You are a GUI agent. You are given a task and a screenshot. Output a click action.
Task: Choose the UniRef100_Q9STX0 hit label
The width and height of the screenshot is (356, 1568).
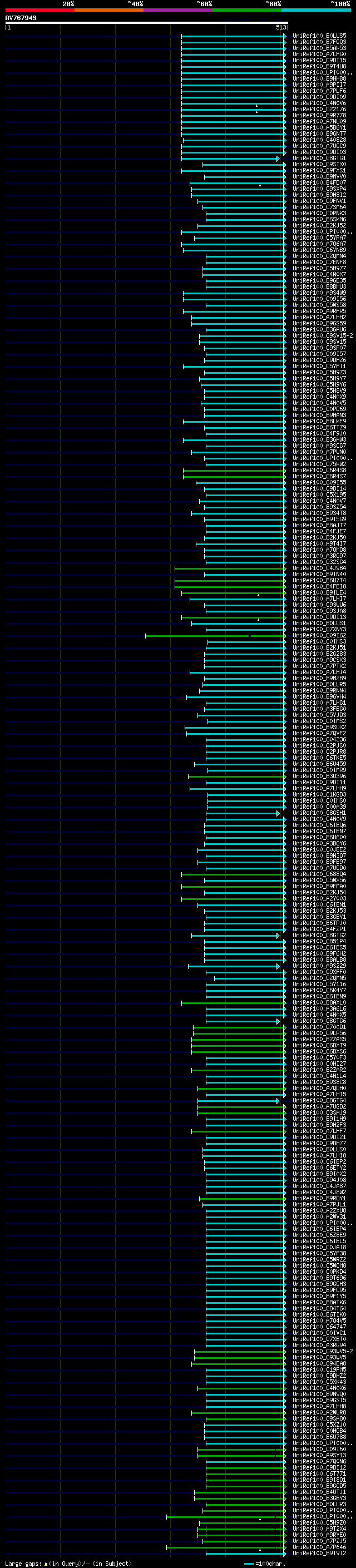(x=319, y=164)
